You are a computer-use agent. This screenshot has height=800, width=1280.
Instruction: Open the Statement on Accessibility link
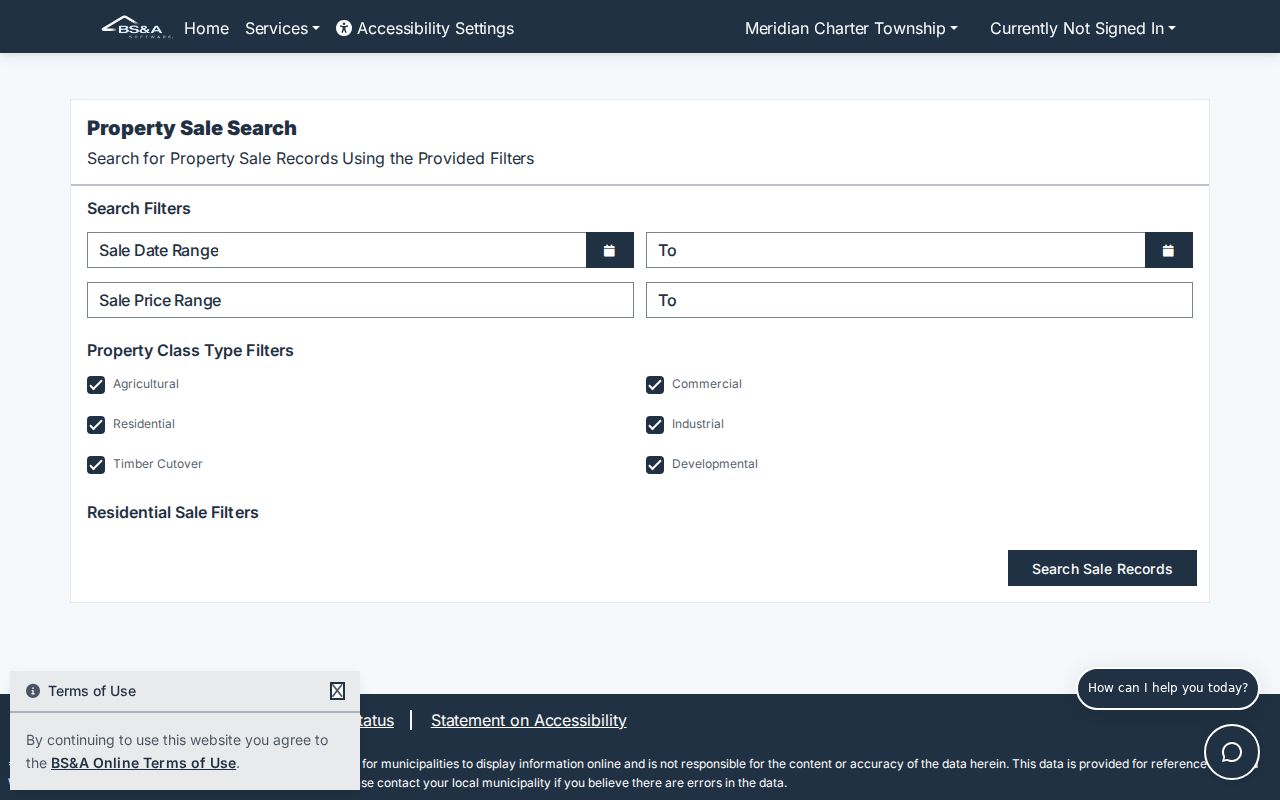coord(529,720)
